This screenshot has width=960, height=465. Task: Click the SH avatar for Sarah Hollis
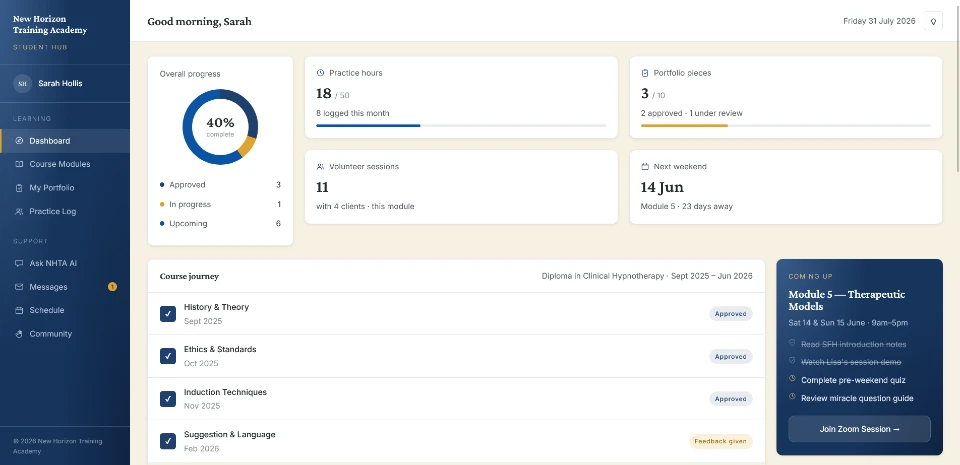click(23, 83)
